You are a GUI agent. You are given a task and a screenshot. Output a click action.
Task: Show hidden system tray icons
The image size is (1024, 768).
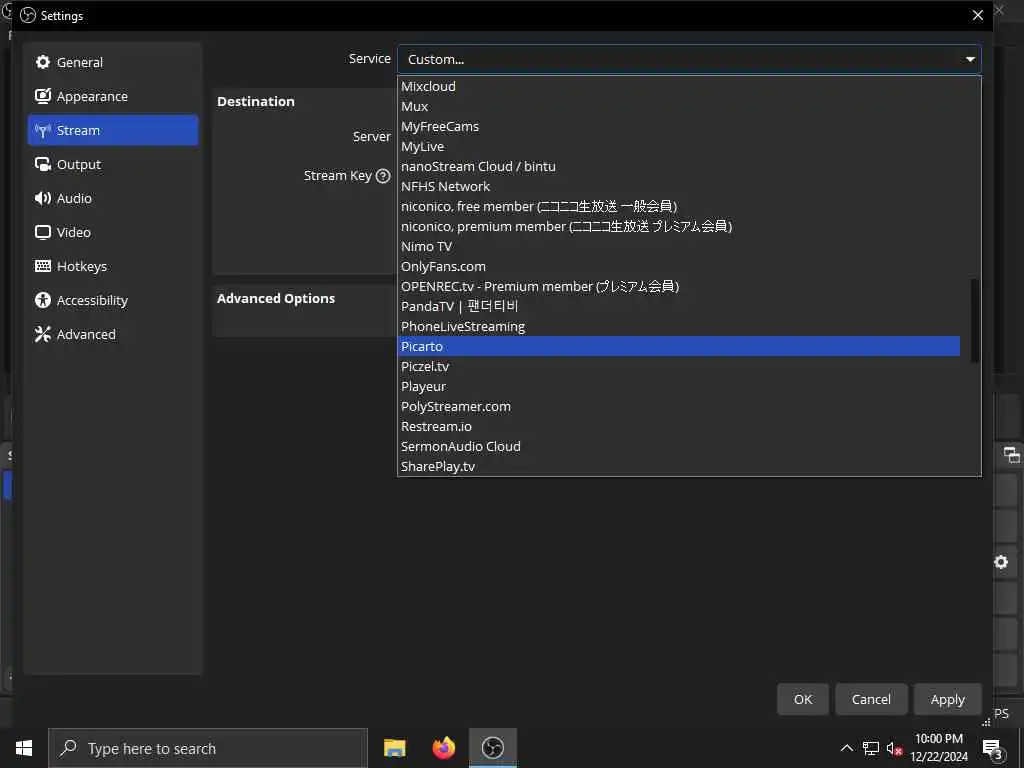846,748
